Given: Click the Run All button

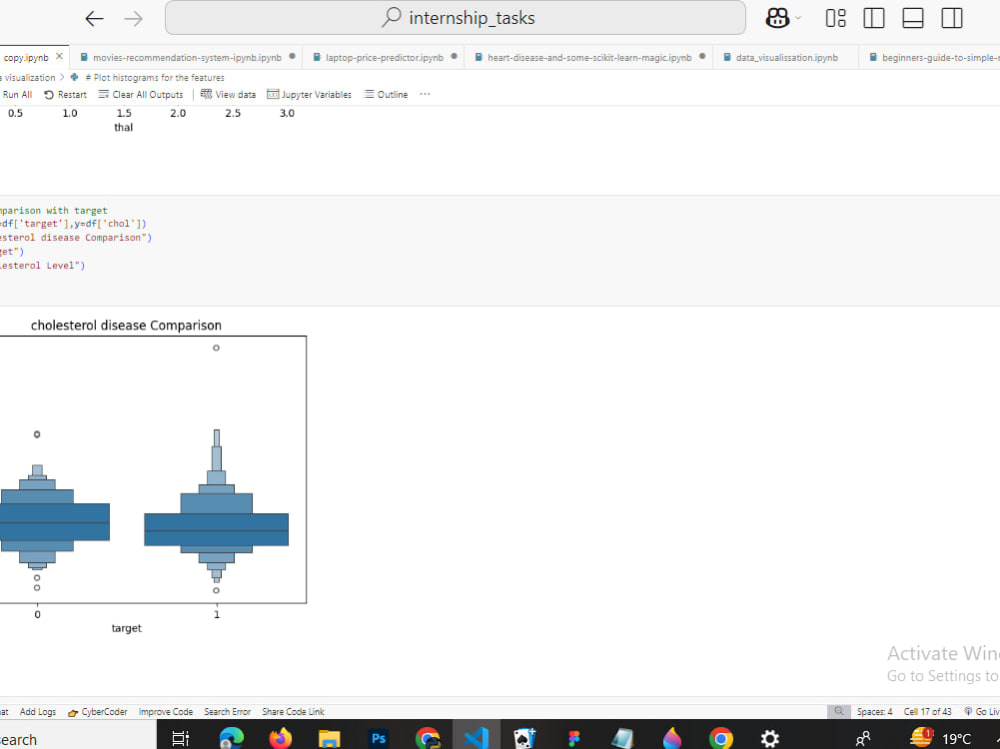Looking at the screenshot, I should coord(17,94).
